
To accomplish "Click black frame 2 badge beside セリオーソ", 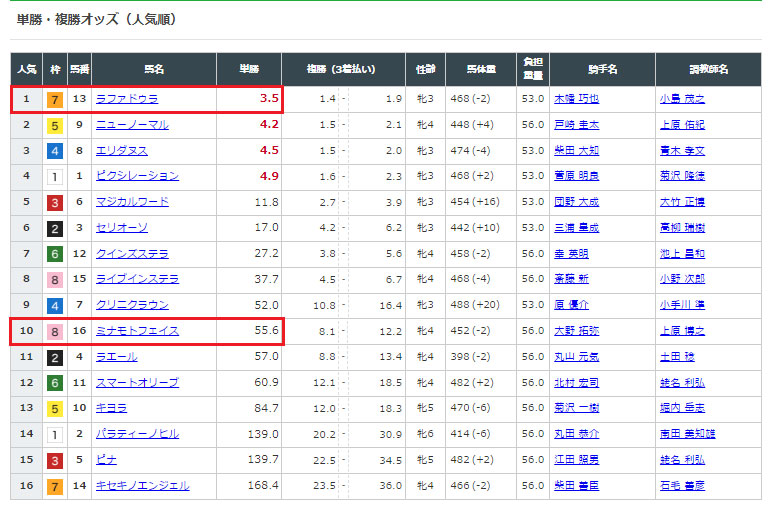I will point(54,228).
